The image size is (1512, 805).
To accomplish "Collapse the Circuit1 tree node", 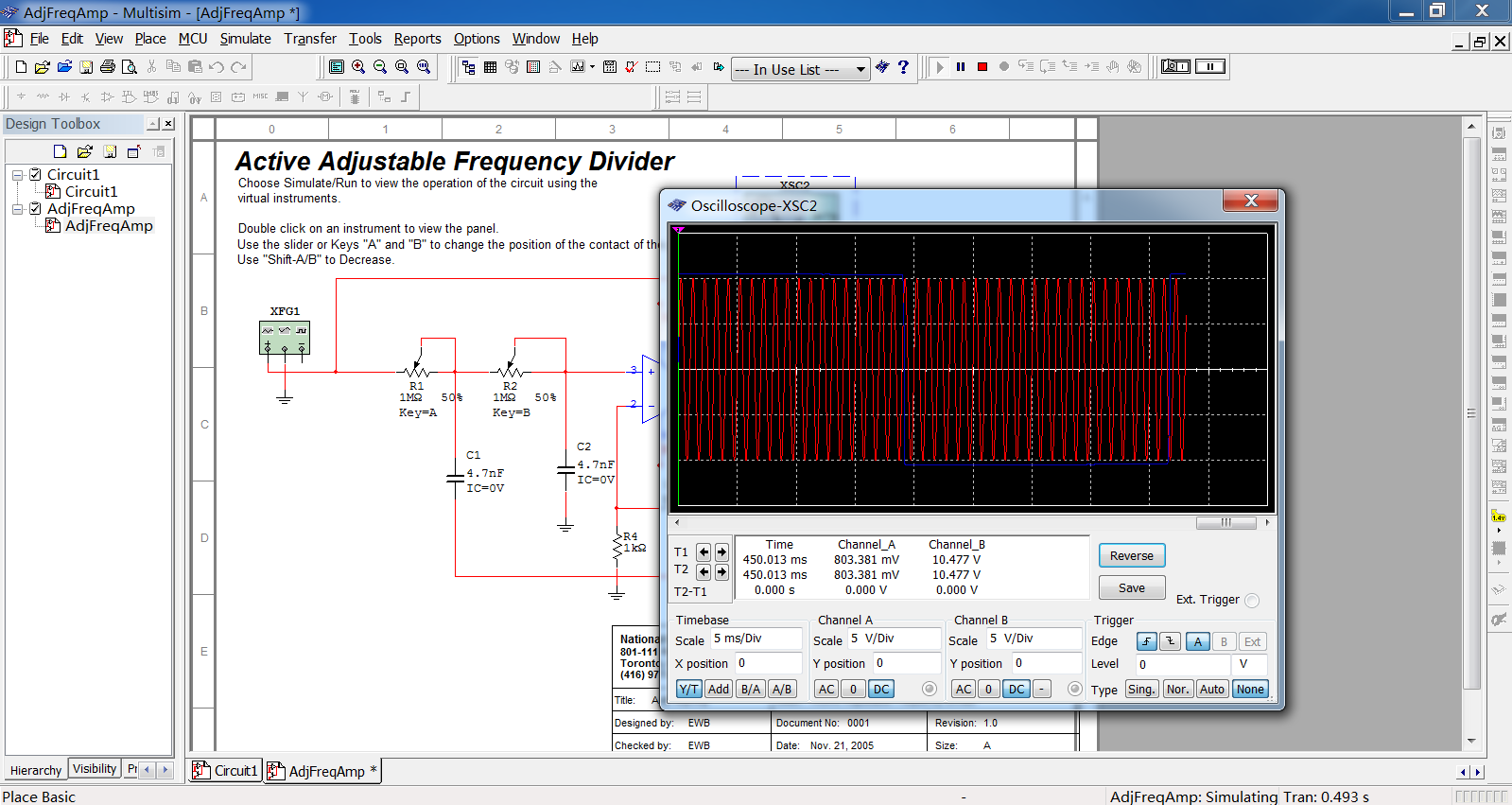I will 17,175.
